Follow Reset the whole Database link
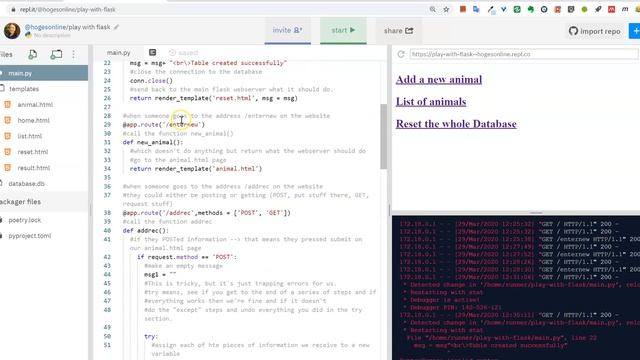The image size is (640, 360). pos(456,124)
